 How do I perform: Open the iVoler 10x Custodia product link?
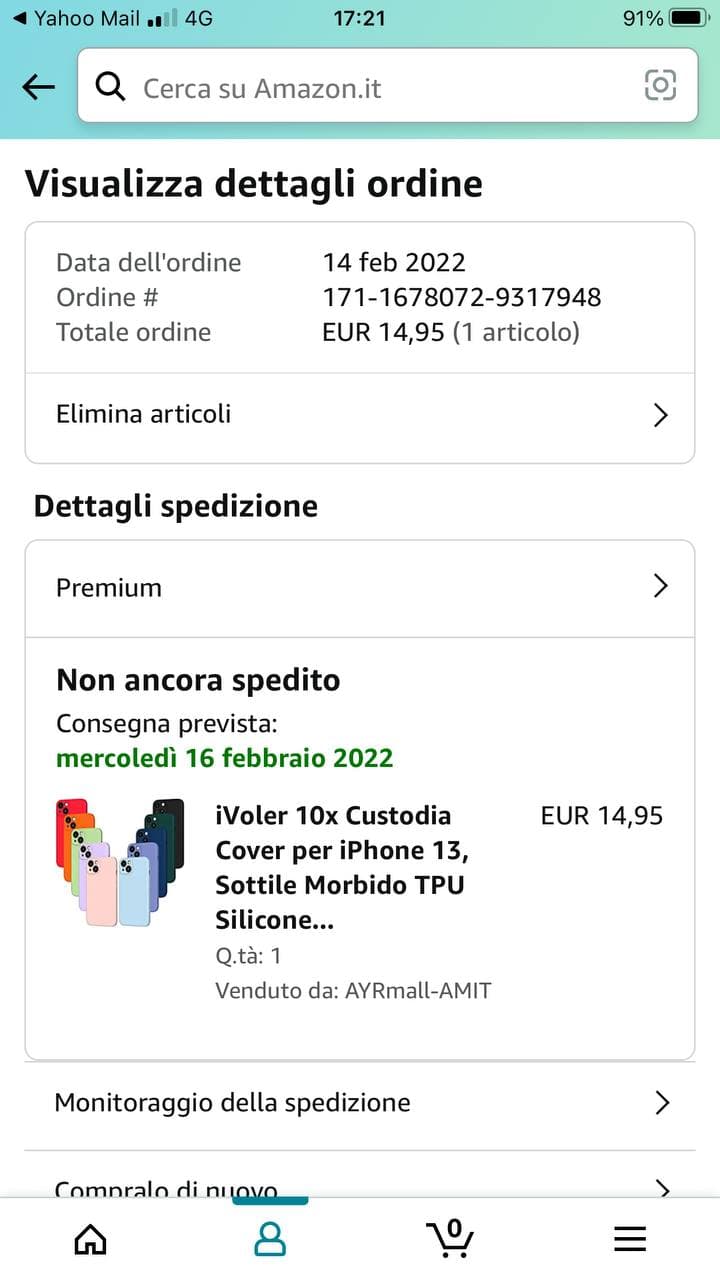click(x=340, y=867)
